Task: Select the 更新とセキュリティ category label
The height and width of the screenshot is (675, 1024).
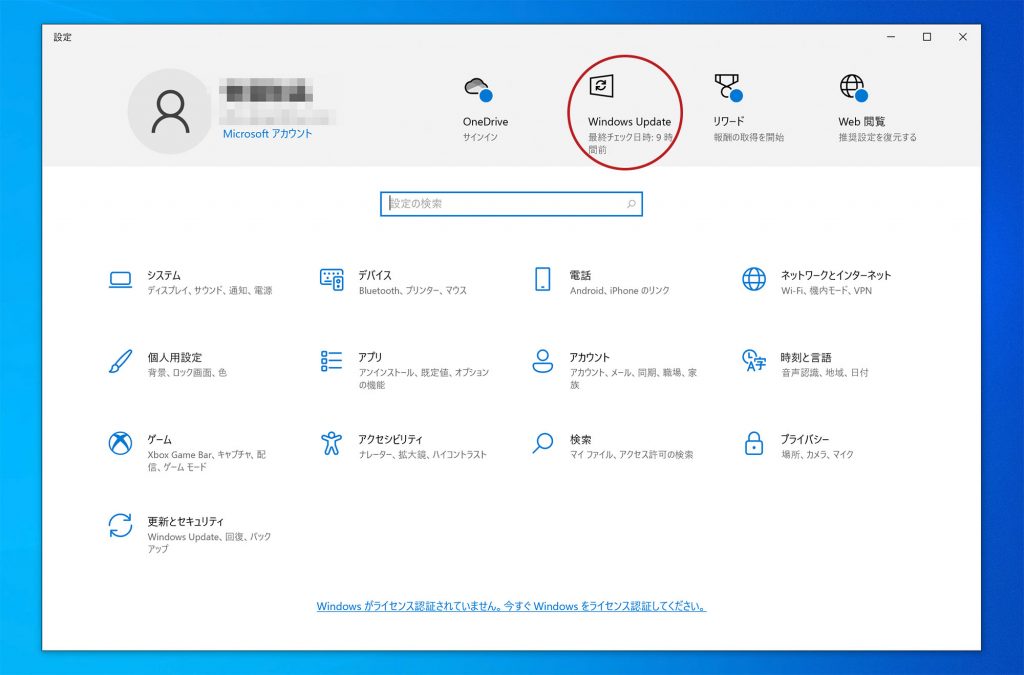Action: coord(185,522)
